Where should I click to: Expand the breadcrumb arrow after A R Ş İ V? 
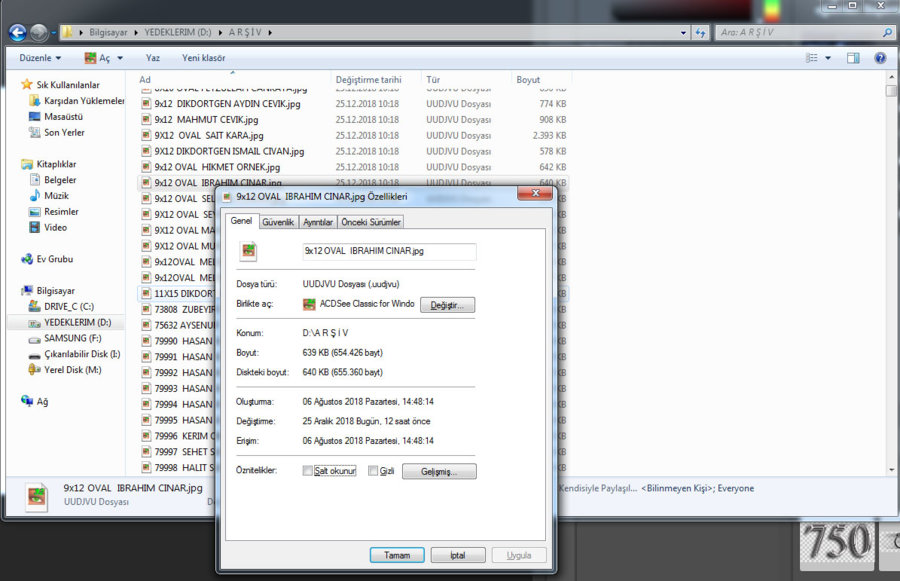click(x=270, y=33)
